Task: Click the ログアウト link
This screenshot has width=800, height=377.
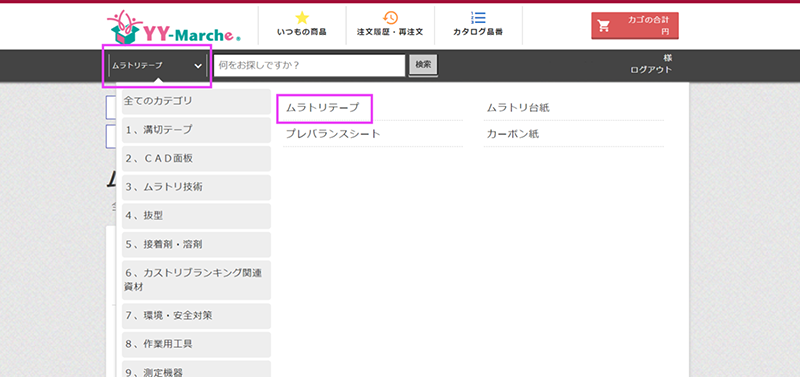Action: click(x=651, y=70)
